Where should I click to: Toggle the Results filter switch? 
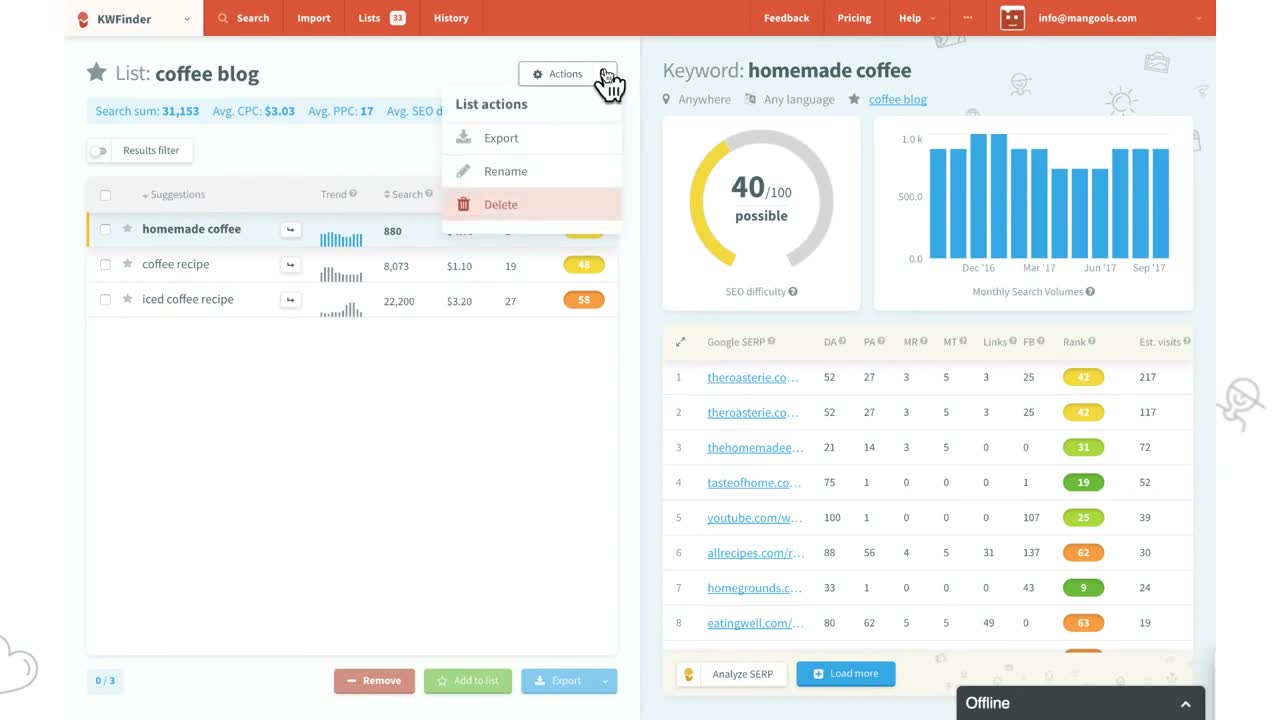point(99,151)
